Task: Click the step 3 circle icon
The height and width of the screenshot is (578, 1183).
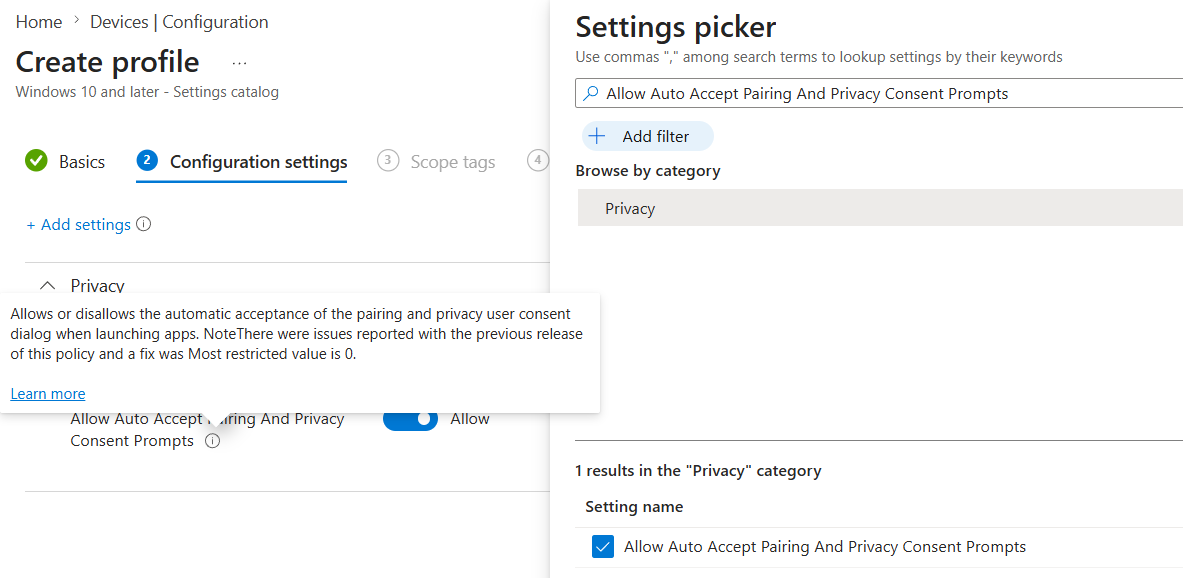Action: click(x=387, y=161)
